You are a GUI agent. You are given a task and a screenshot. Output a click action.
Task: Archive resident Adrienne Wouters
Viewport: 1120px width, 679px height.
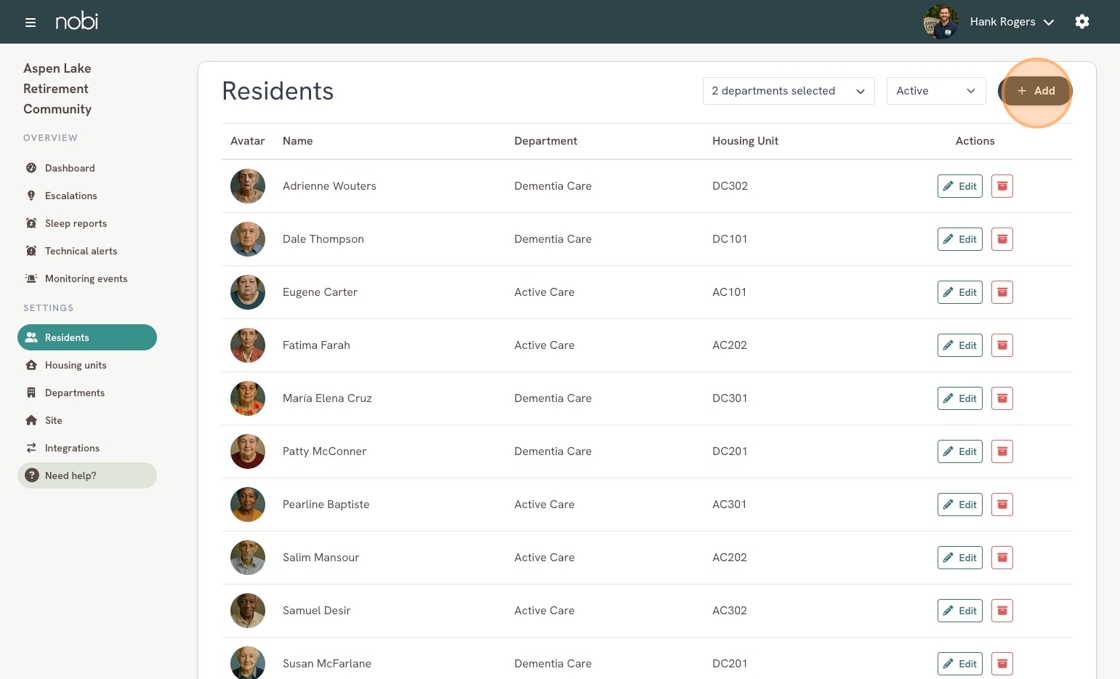[x=1002, y=186]
